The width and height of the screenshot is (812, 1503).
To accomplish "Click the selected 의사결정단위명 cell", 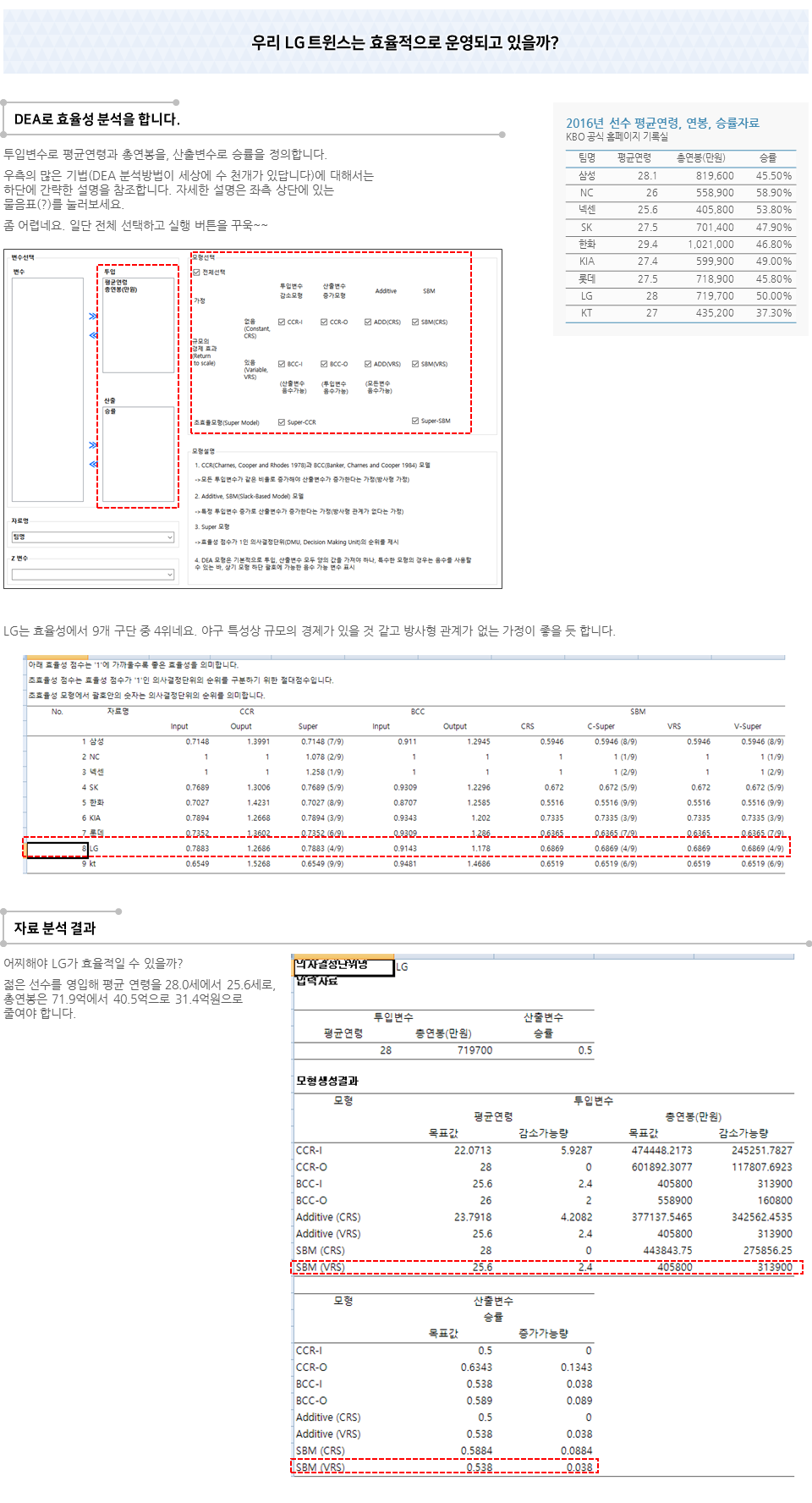I will coord(343,966).
